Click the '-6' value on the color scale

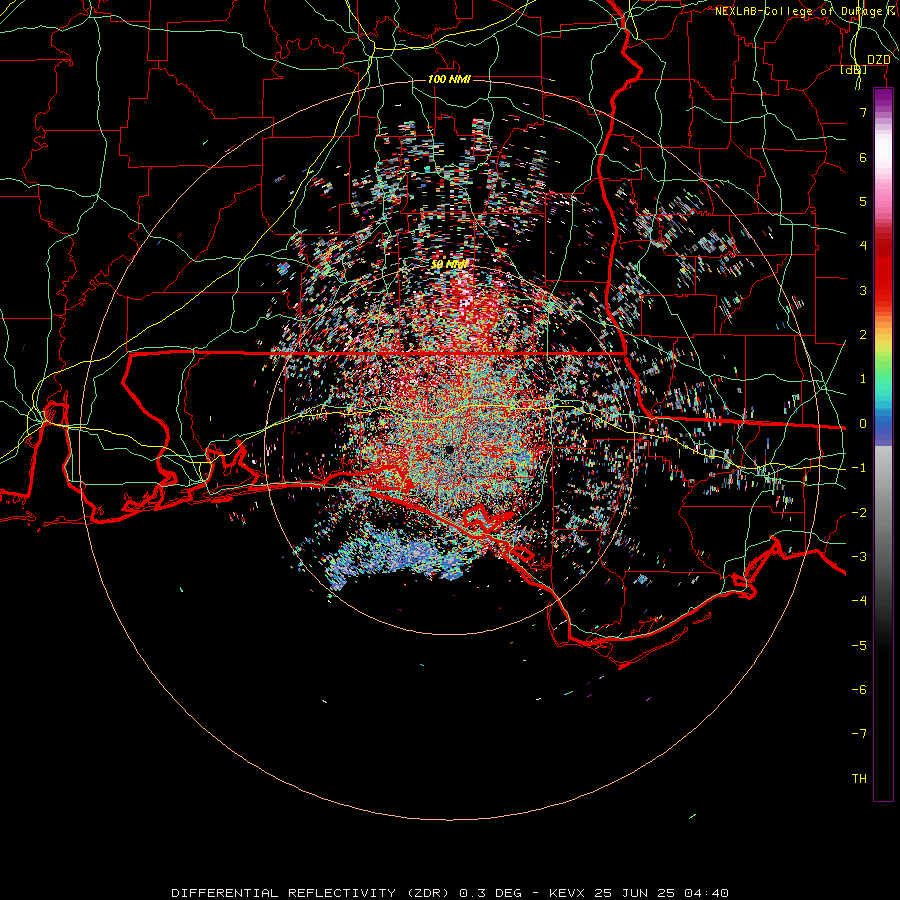point(859,690)
